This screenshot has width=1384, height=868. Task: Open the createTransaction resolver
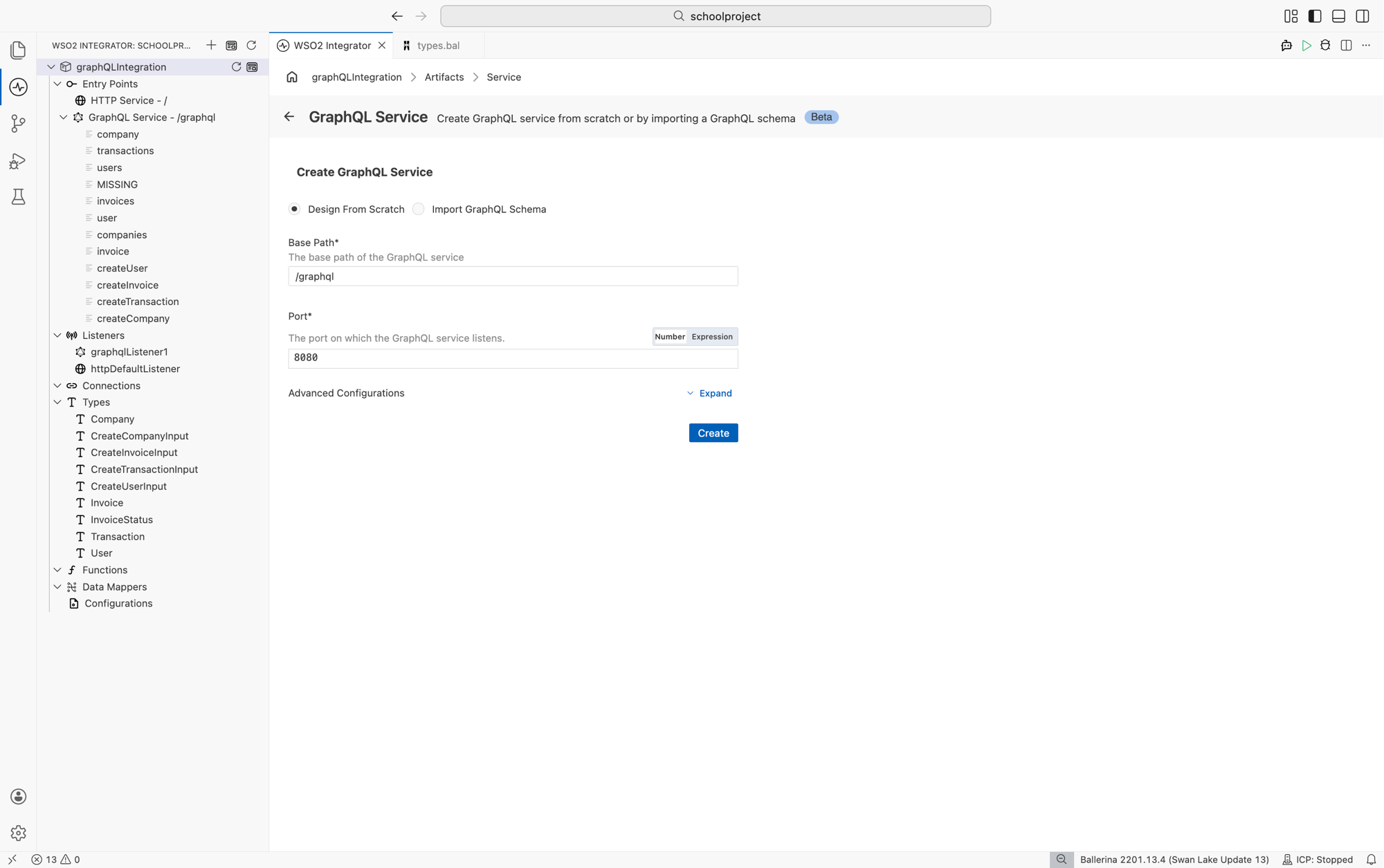coord(138,302)
